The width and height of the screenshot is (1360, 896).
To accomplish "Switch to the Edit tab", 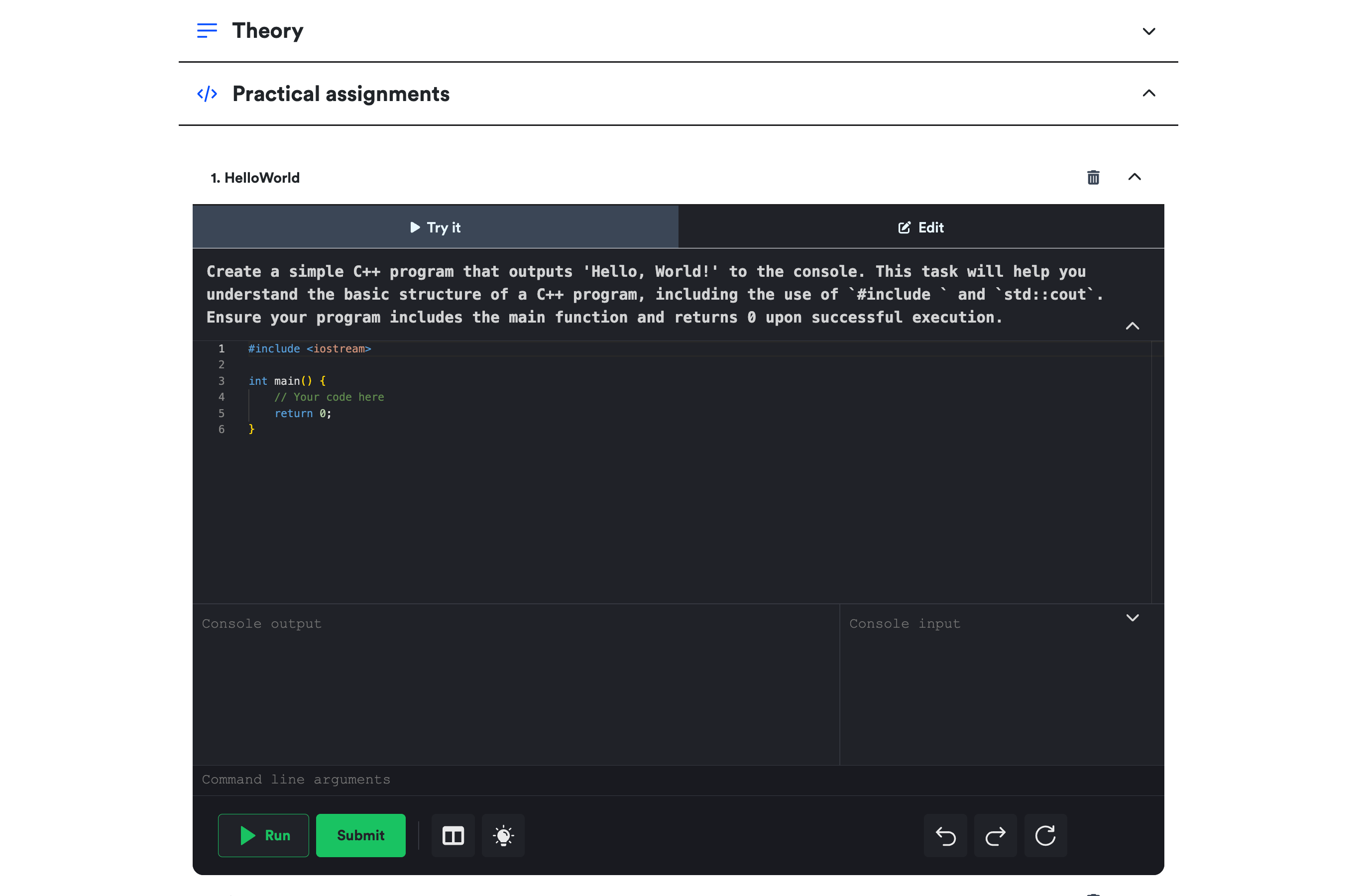I will [x=920, y=227].
